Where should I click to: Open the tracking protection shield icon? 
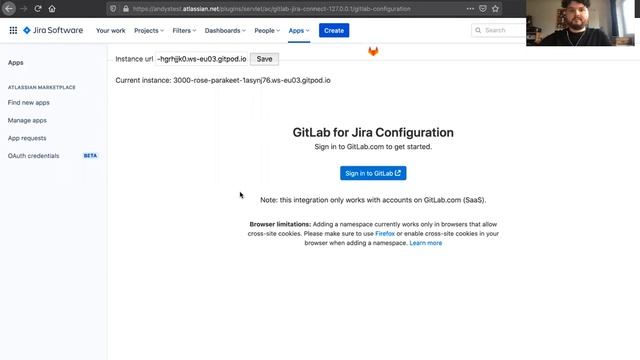click(x=113, y=9)
